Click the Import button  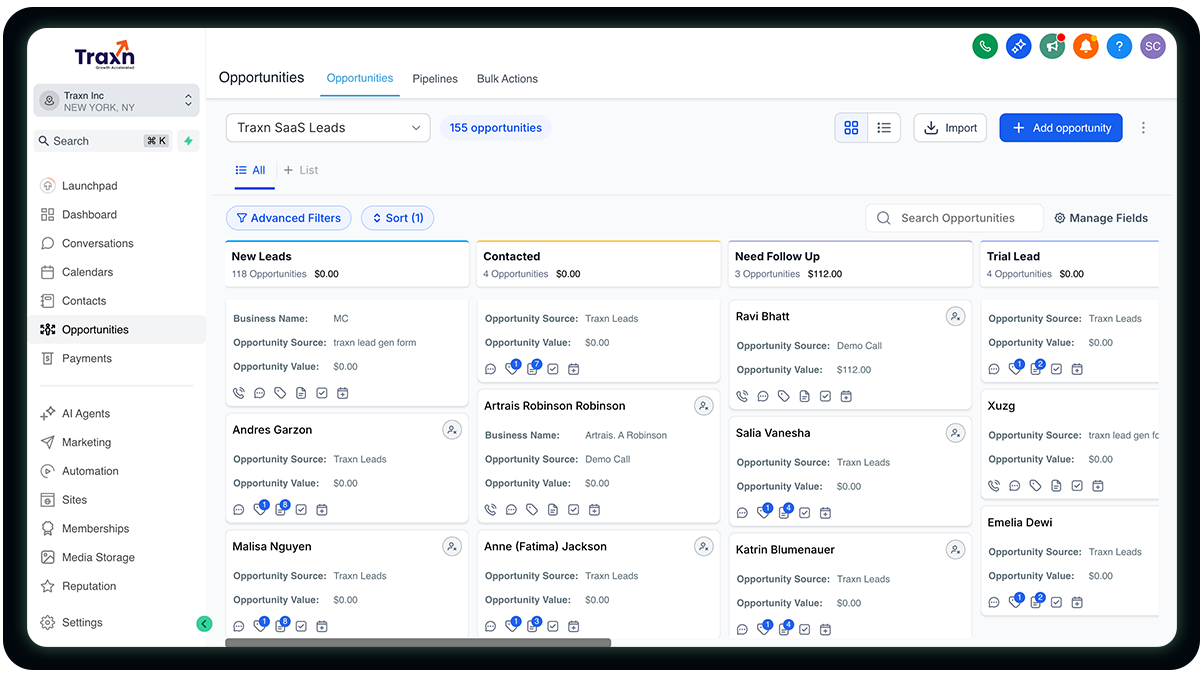950,128
